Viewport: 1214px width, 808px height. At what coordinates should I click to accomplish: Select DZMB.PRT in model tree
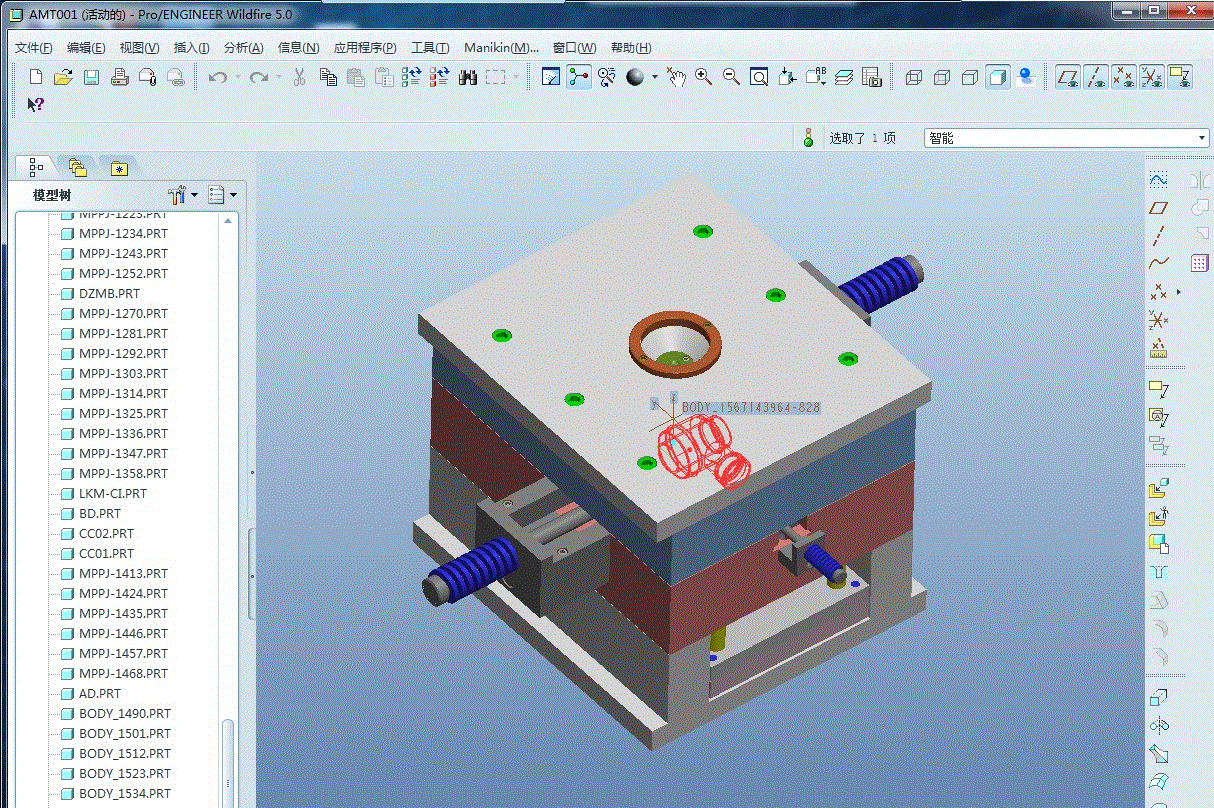click(109, 293)
